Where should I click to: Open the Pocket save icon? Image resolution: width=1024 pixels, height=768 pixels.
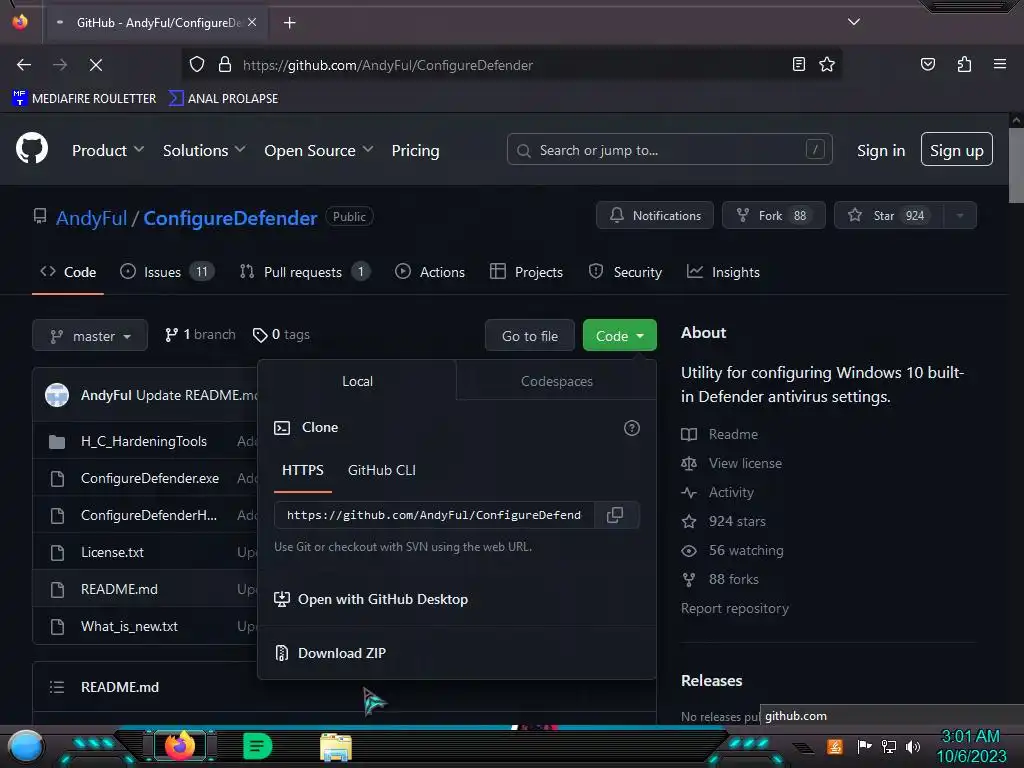click(x=928, y=64)
